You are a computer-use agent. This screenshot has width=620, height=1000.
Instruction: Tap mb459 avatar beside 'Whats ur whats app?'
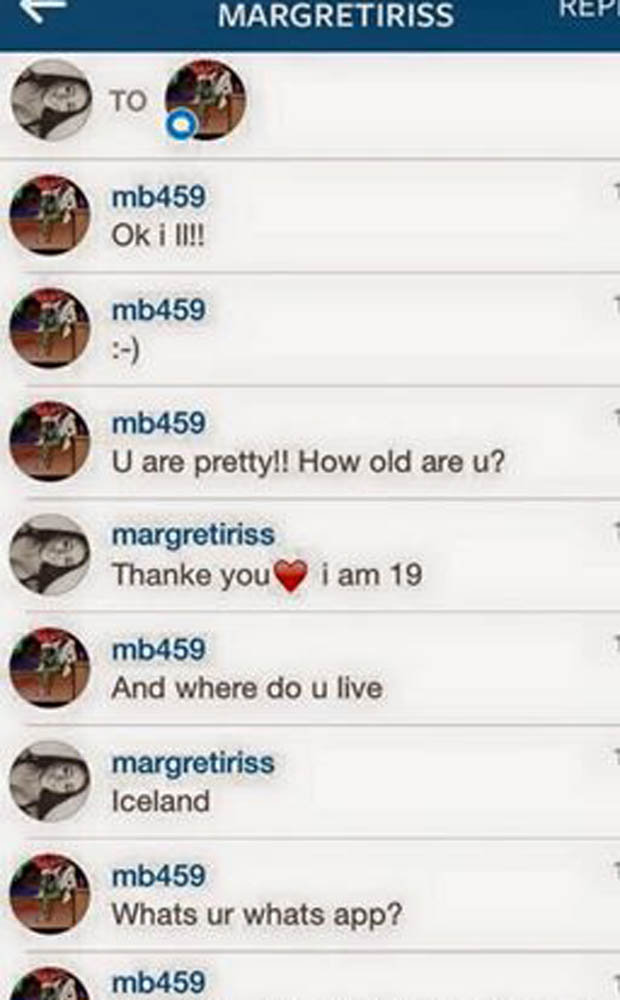[50, 895]
